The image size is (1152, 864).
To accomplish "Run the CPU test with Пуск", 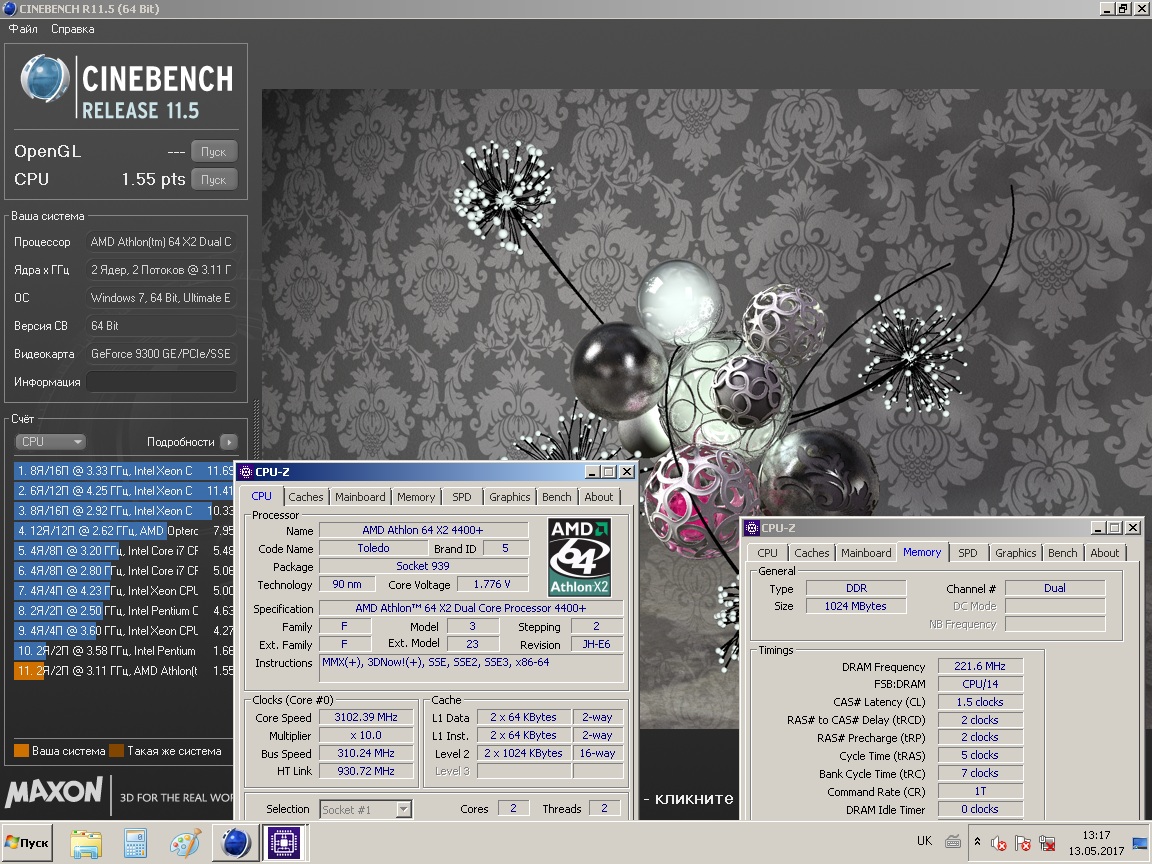I will [x=214, y=179].
